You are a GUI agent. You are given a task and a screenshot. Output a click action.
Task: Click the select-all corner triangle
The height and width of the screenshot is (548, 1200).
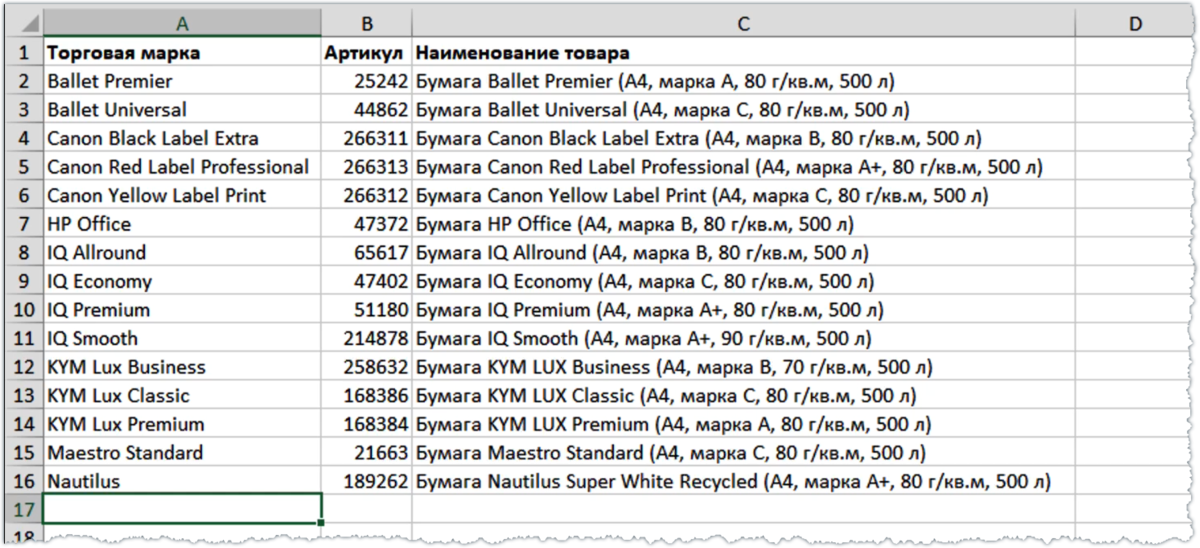pyautogui.click(x=25, y=23)
